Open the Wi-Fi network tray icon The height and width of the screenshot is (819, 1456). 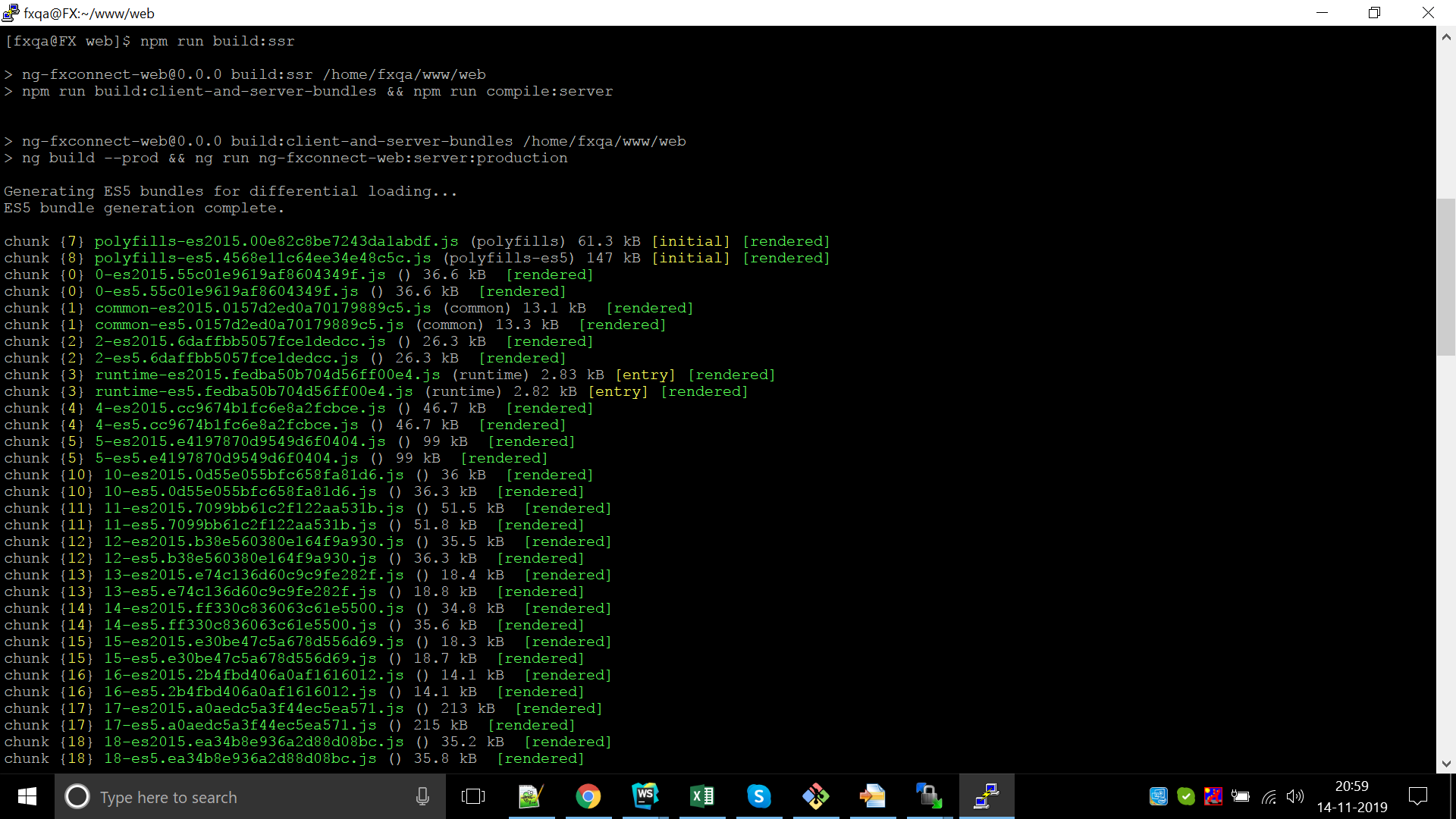(1269, 796)
